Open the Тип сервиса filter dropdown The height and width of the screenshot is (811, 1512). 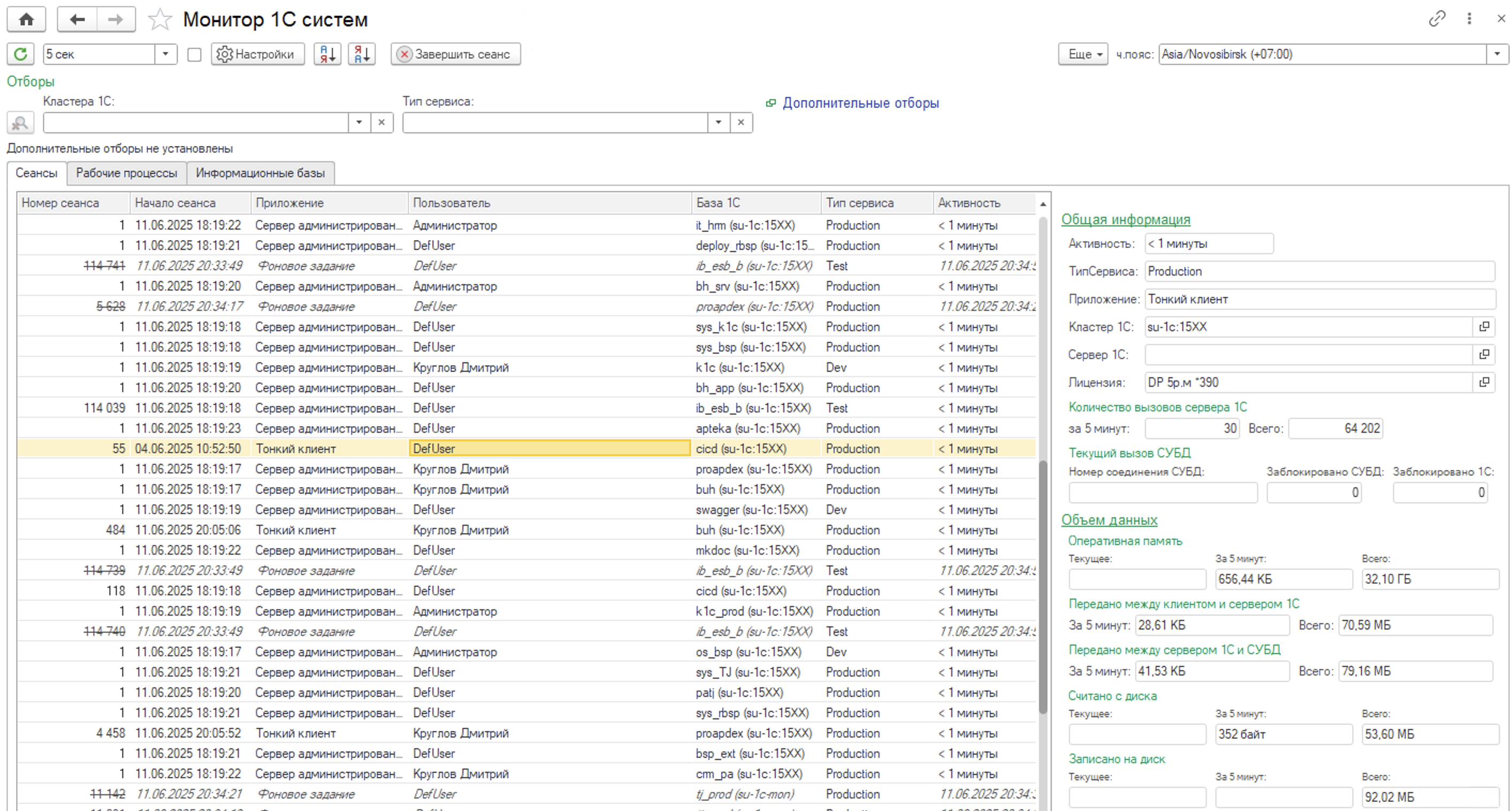click(718, 123)
